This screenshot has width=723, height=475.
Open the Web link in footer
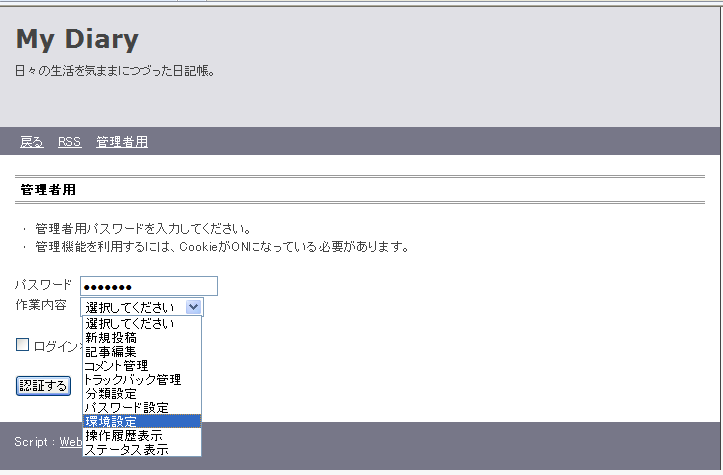pos(70,441)
